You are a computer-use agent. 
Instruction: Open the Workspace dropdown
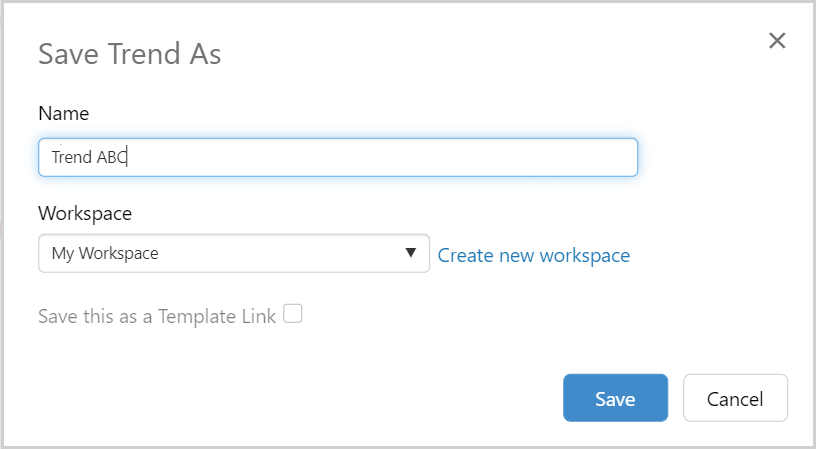(234, 254)
